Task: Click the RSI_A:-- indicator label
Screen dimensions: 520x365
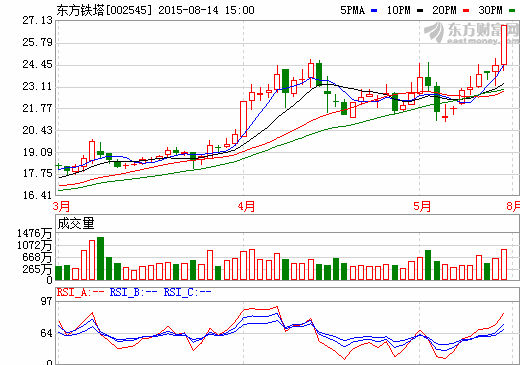Action: coord(80,293)
